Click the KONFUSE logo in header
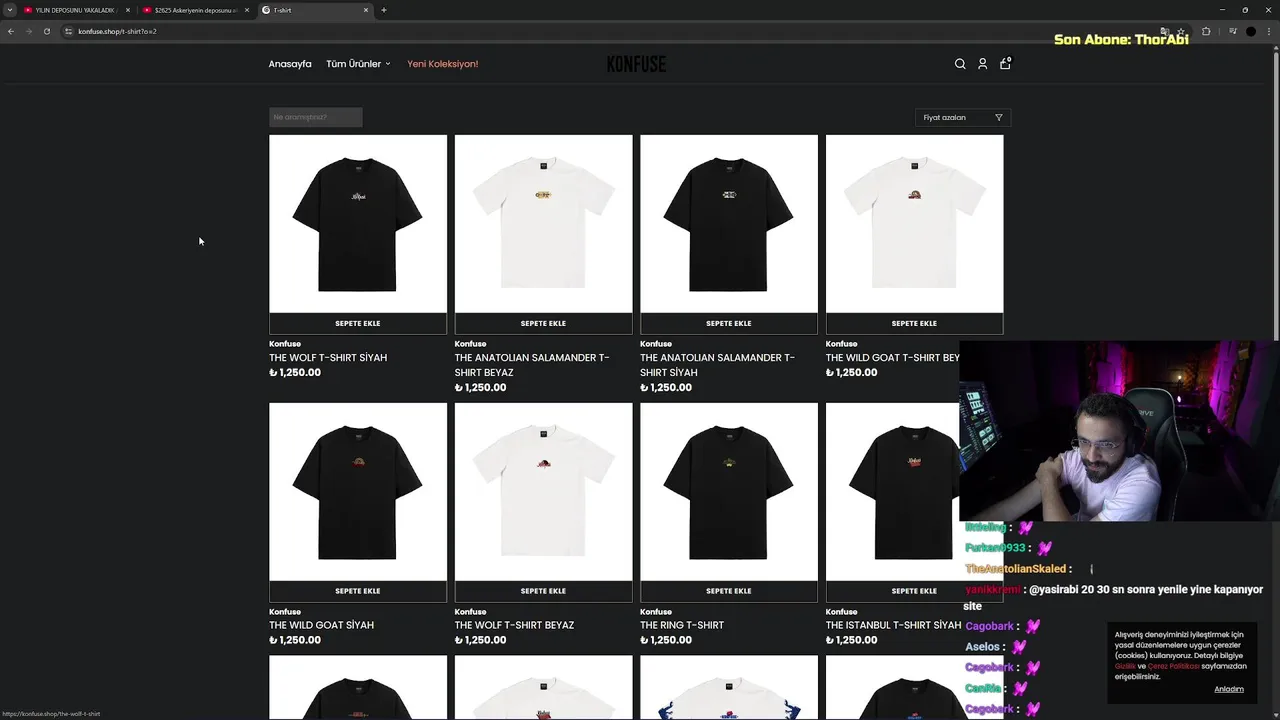This screenshot has width=1280, height=720. point(636,64)
